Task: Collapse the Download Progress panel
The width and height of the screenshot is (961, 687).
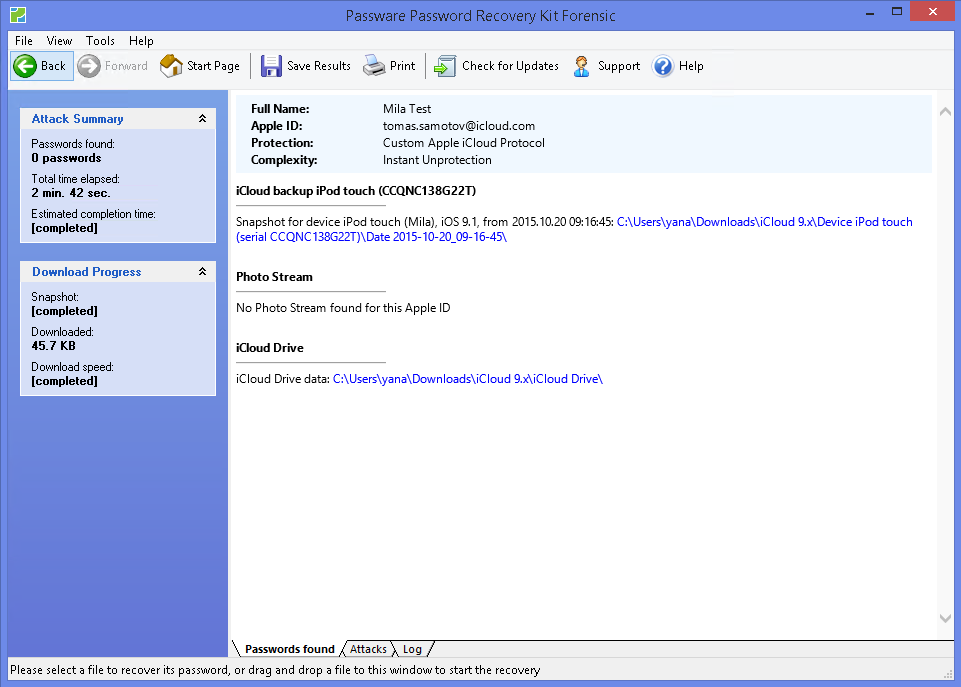Action: [202, 271]
